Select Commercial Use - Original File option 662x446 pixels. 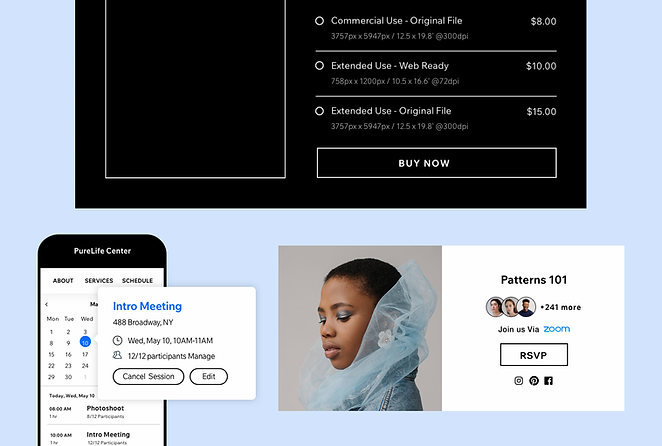tap(320, 21)
